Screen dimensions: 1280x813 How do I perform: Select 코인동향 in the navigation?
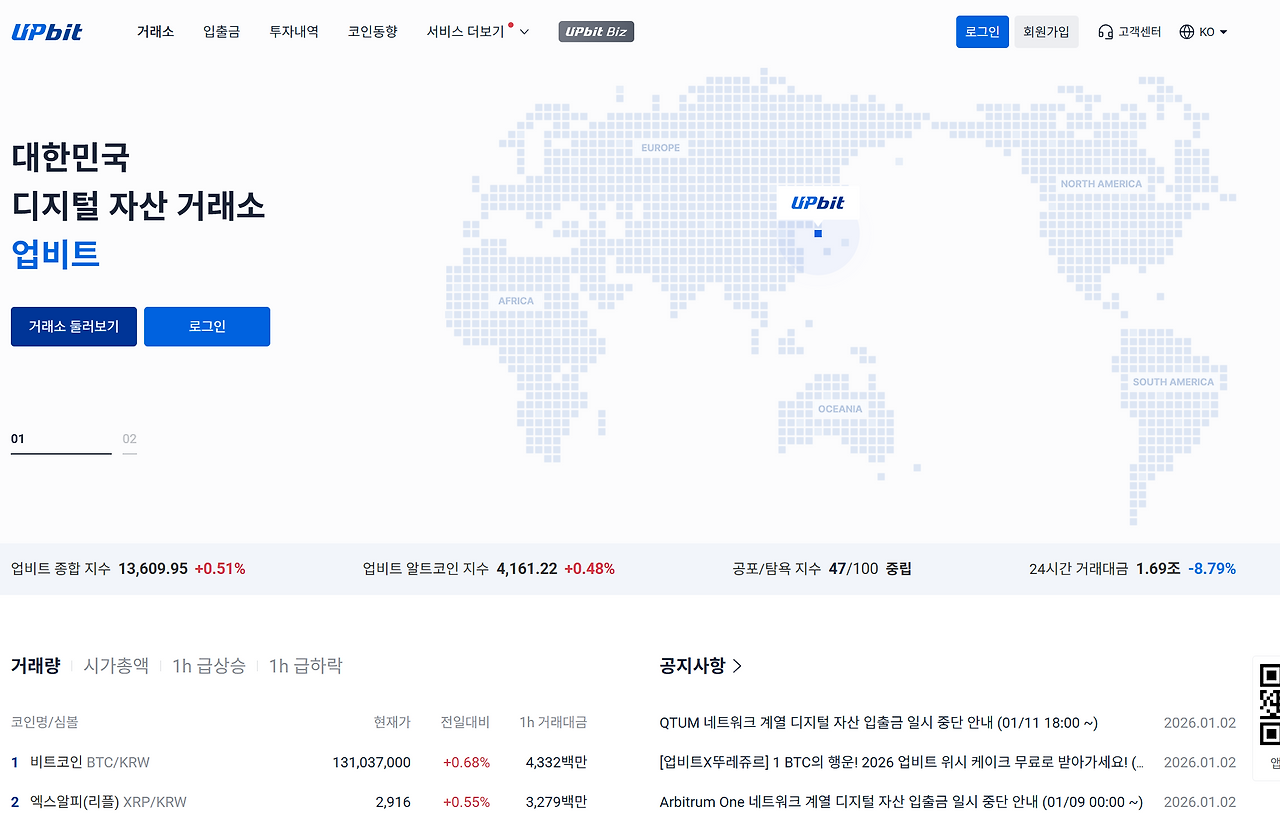(373, 32)
